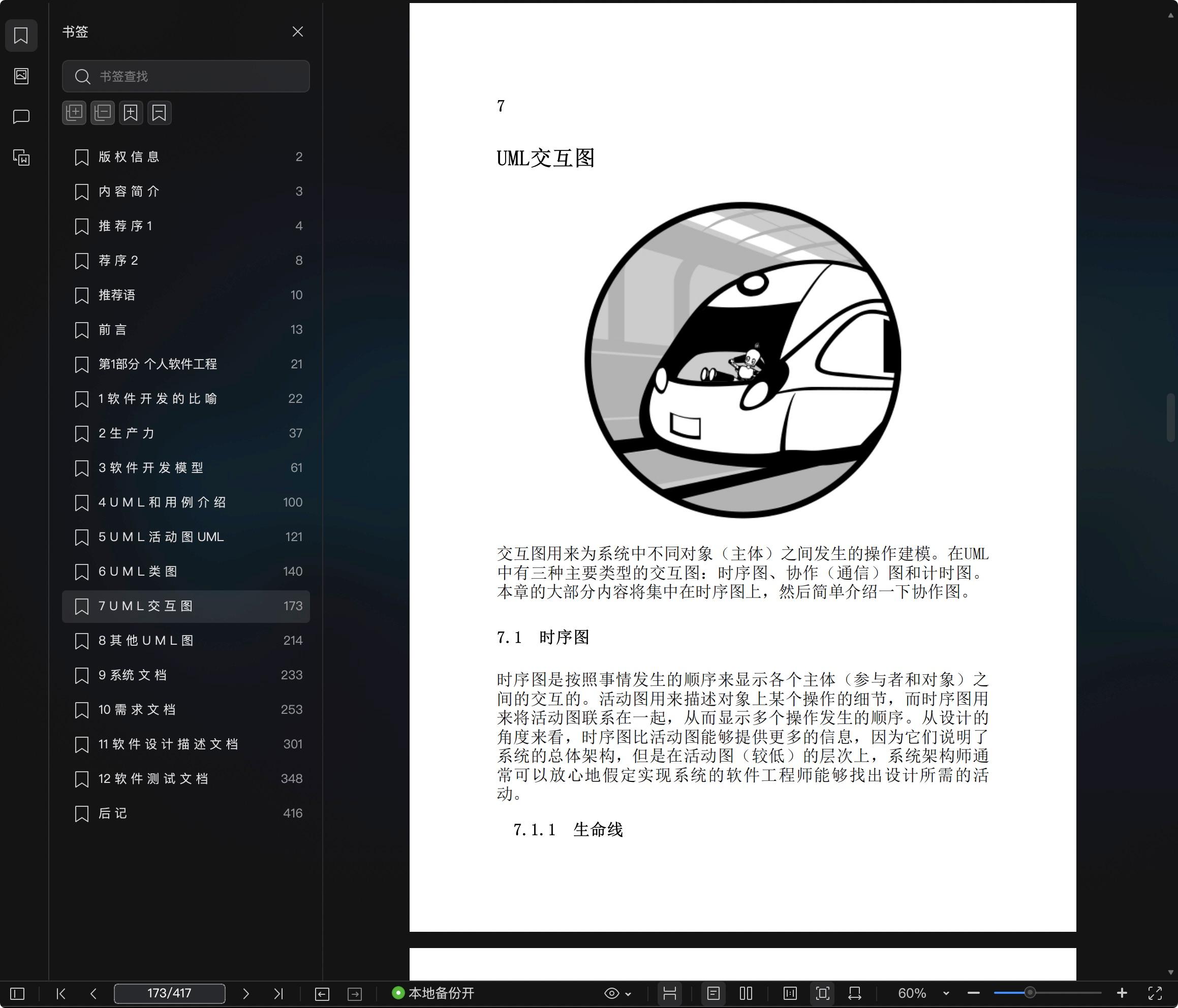
Task: Zoom in with the plus button
Action: pyautogui.click(x=1122, y=993)
